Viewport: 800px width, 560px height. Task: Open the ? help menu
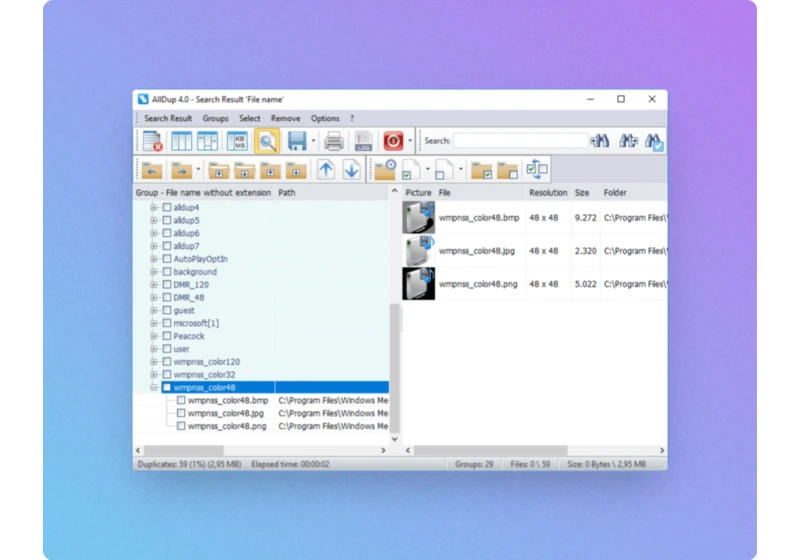352,118
